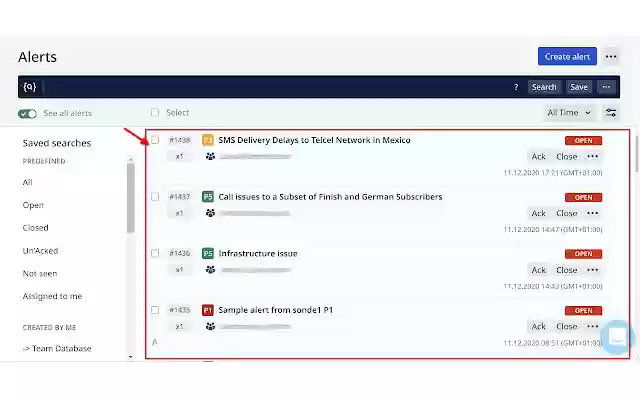
Task: Open the All Time dropdown
Action: 569,113
